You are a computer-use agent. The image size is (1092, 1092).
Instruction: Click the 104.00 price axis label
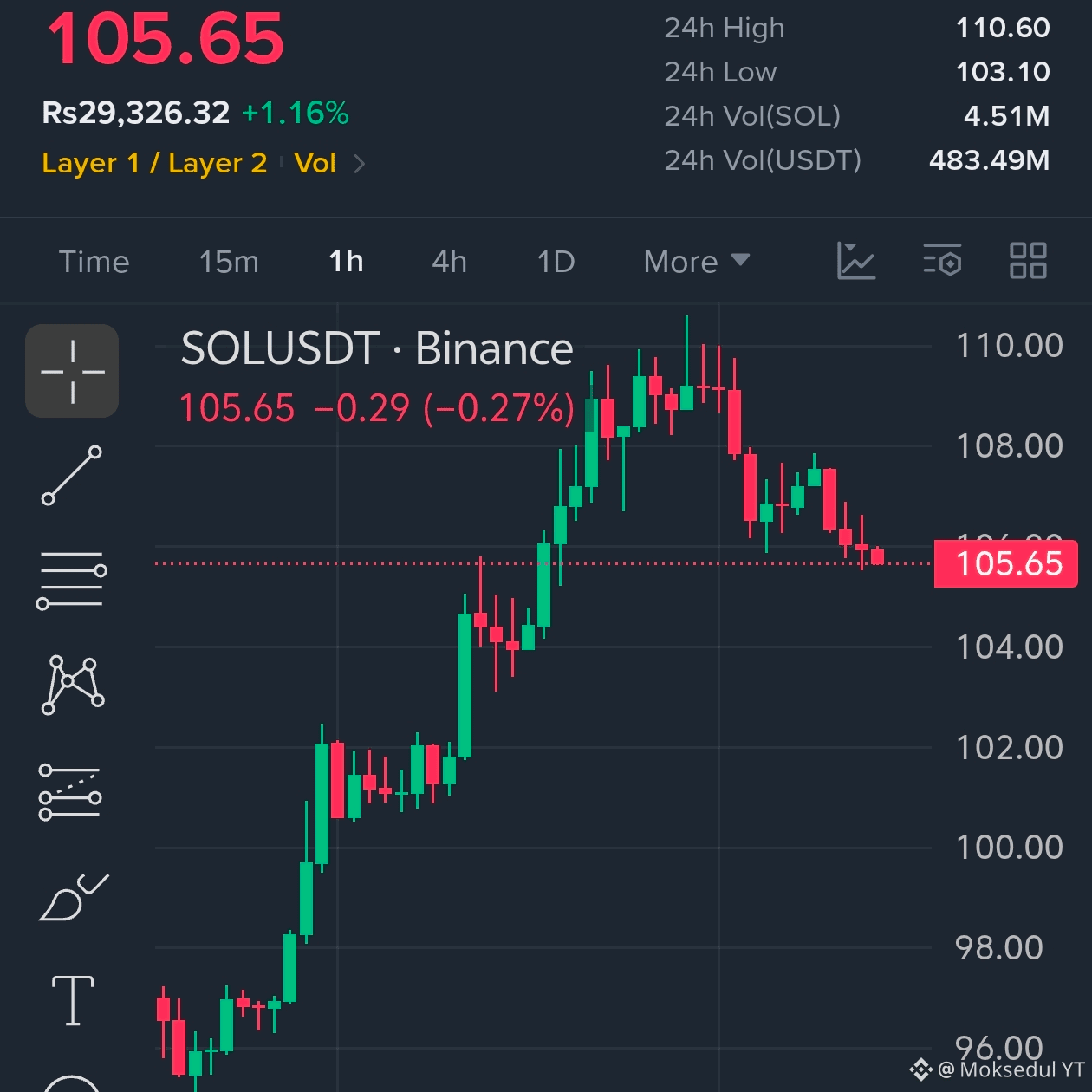tap(1009, 647)
